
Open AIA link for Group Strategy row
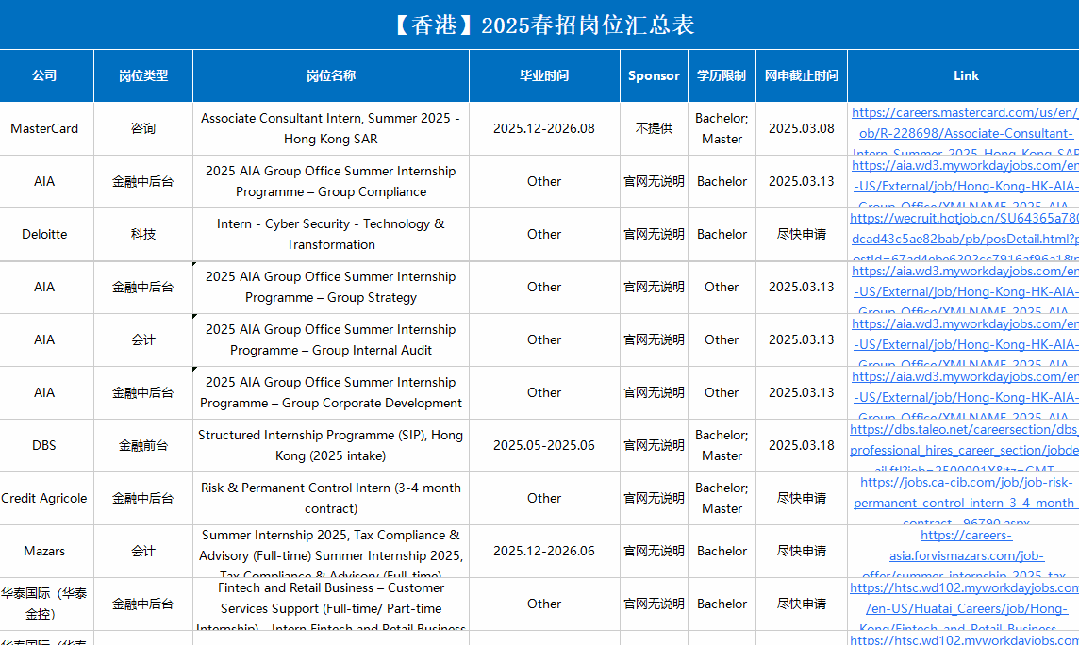click(965, 287)
